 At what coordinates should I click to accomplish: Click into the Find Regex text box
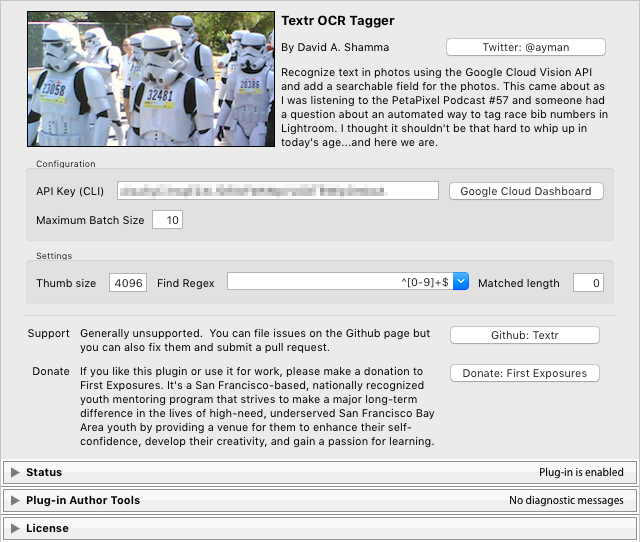[340, 282]
